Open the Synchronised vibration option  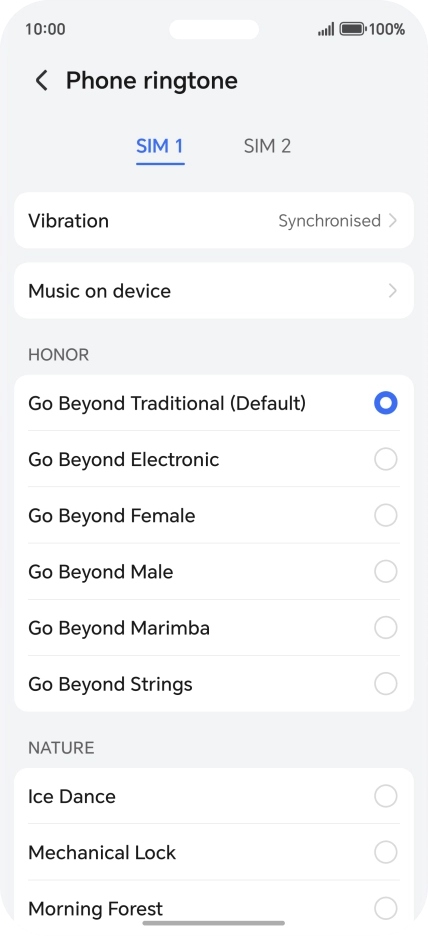tap(330, 221)
